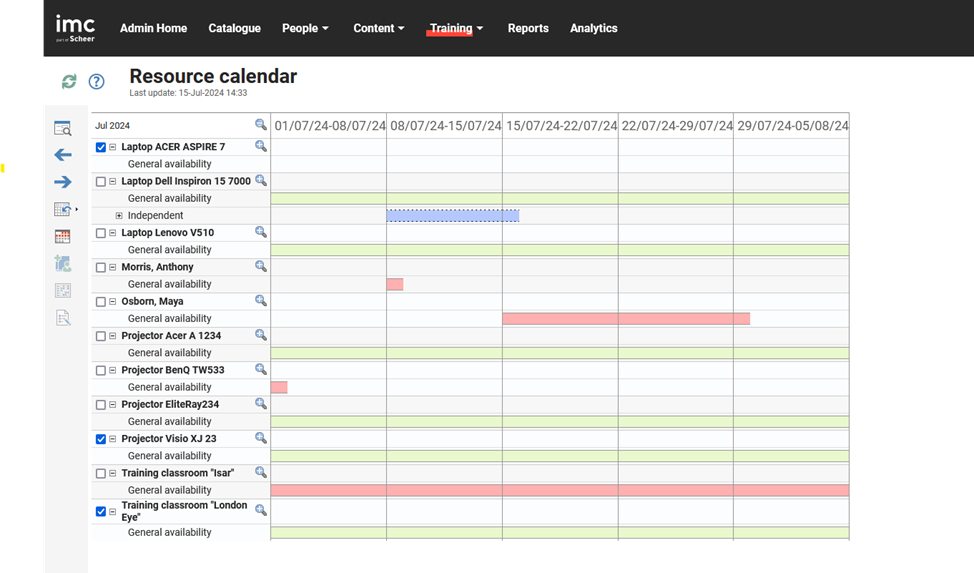The width and height of the screenshot is (974, 573).
Task: Click the search calendar icon atop sidebar
Action: [x=62, y=128]
